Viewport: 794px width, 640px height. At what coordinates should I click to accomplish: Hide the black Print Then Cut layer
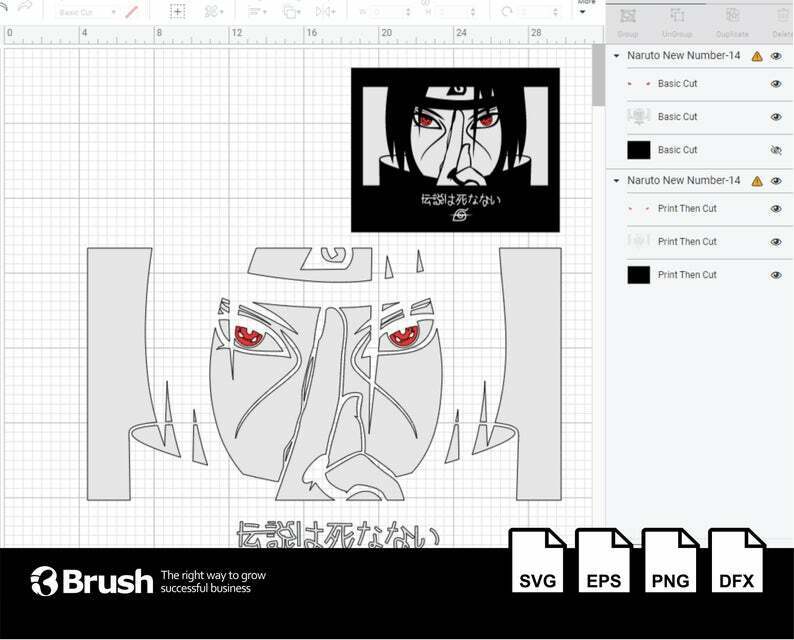776,275
